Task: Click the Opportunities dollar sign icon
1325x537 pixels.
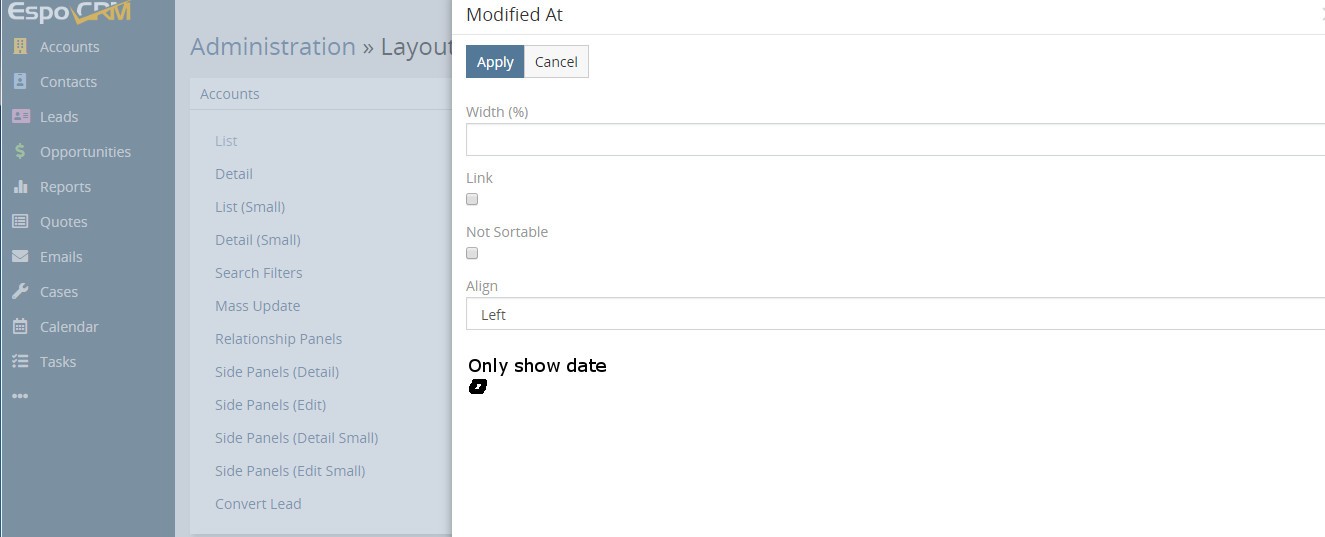Action: (20, 152)
